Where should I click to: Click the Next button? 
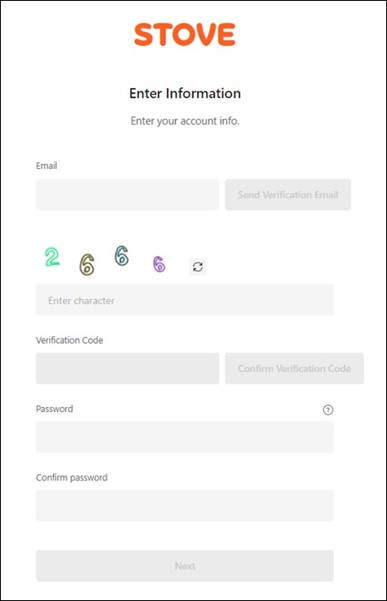point(185,566)
